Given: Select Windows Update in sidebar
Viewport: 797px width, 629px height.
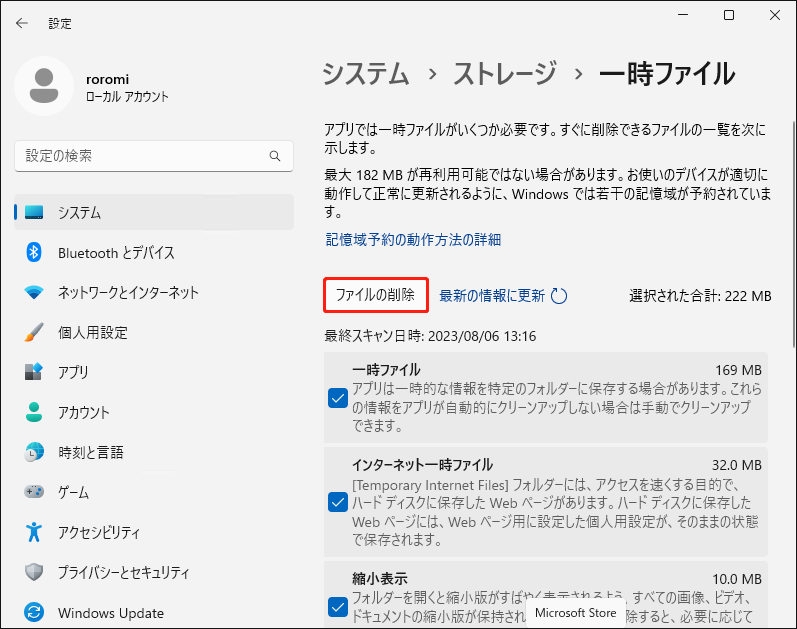Looking at the screenshot, I should [x=154, y=612].
